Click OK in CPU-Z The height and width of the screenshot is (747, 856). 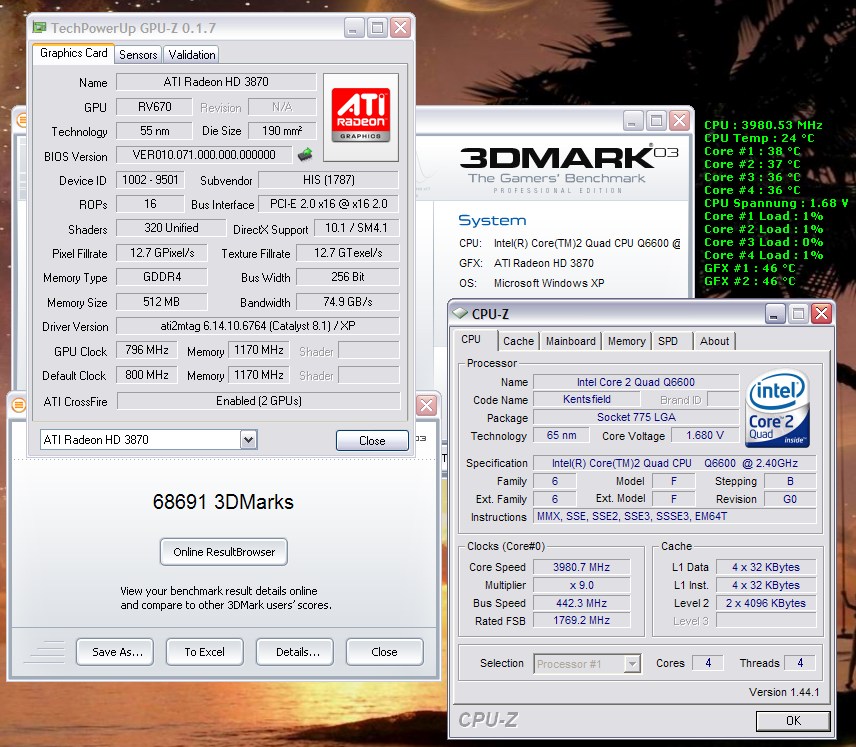[793, 721]
